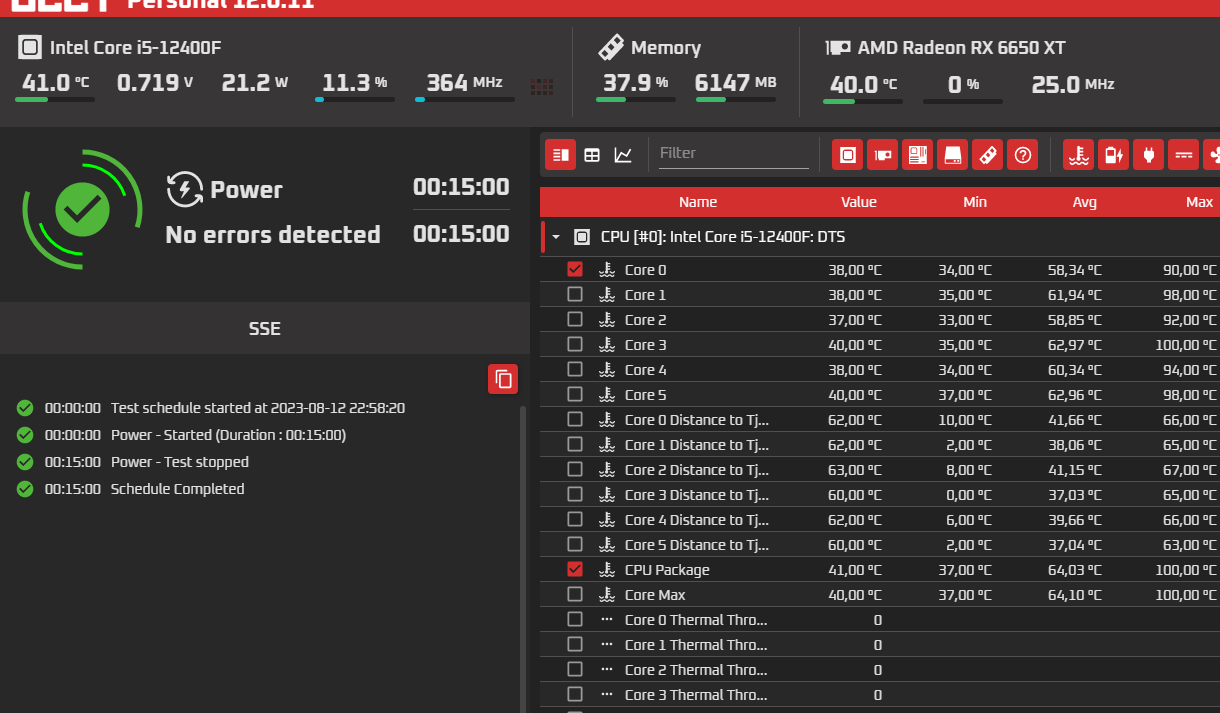Viewport: 1220px width, 713px height.
Task: Click the GPU card icon beside AMD Radeon
Action: point(838,47)
